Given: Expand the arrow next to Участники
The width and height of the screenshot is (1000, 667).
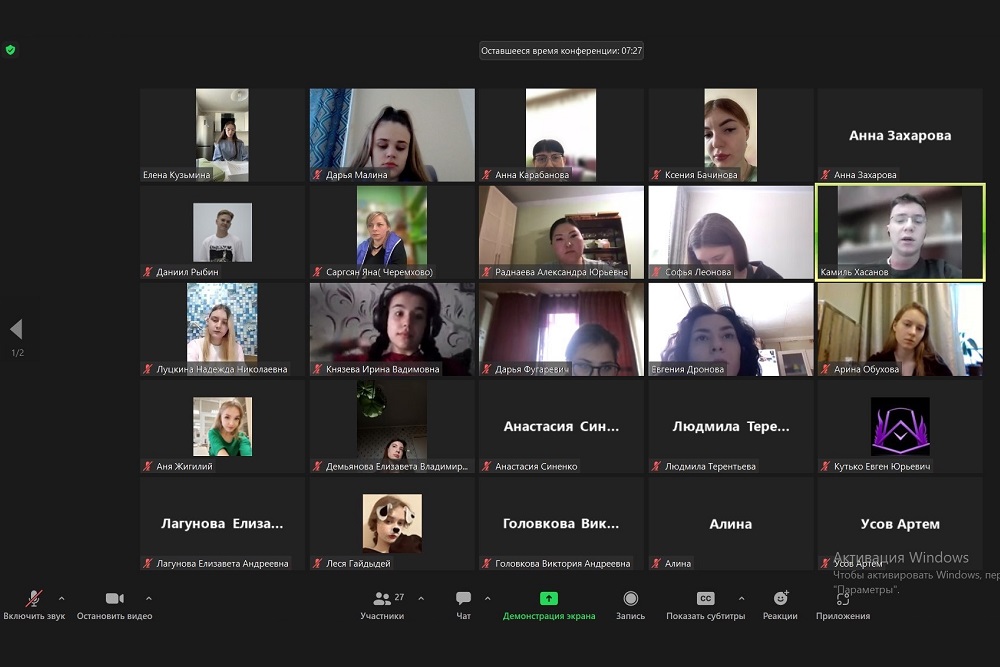Looking at the screenshot, I should pos(420,598).
